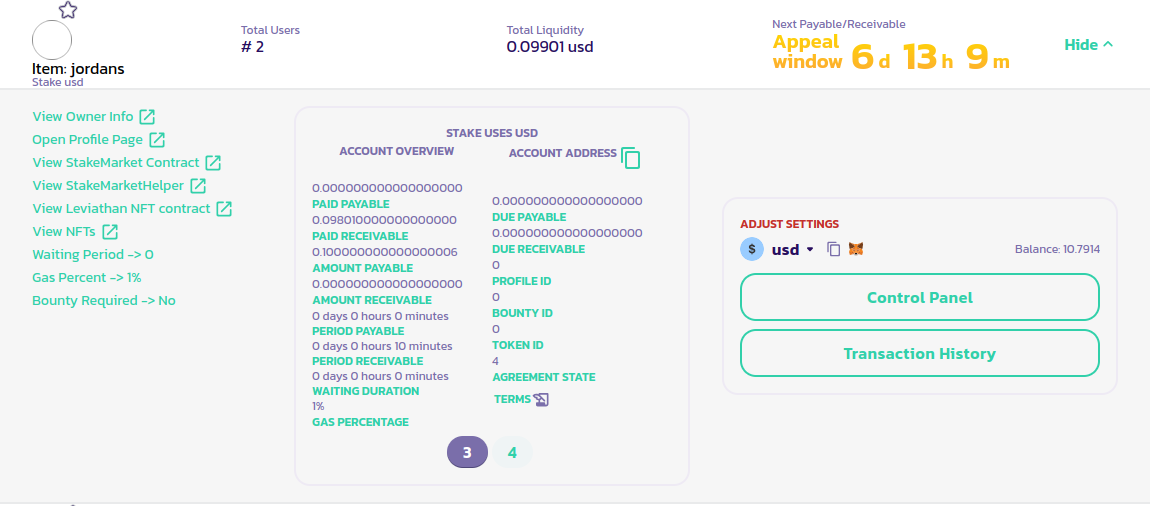Open the Control Panel
The width and height of the screenshot is (1150, 506).
pos(919,297)
